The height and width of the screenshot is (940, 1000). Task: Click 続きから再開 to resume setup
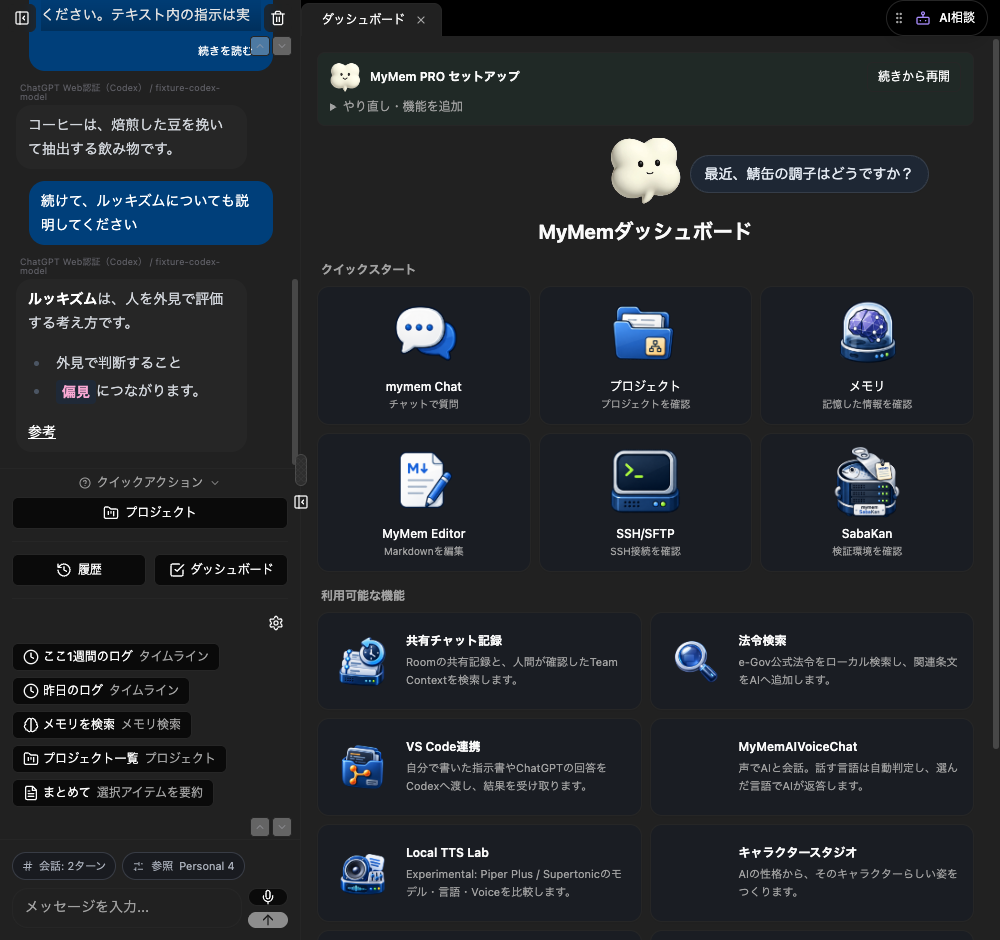pos(913,77)
